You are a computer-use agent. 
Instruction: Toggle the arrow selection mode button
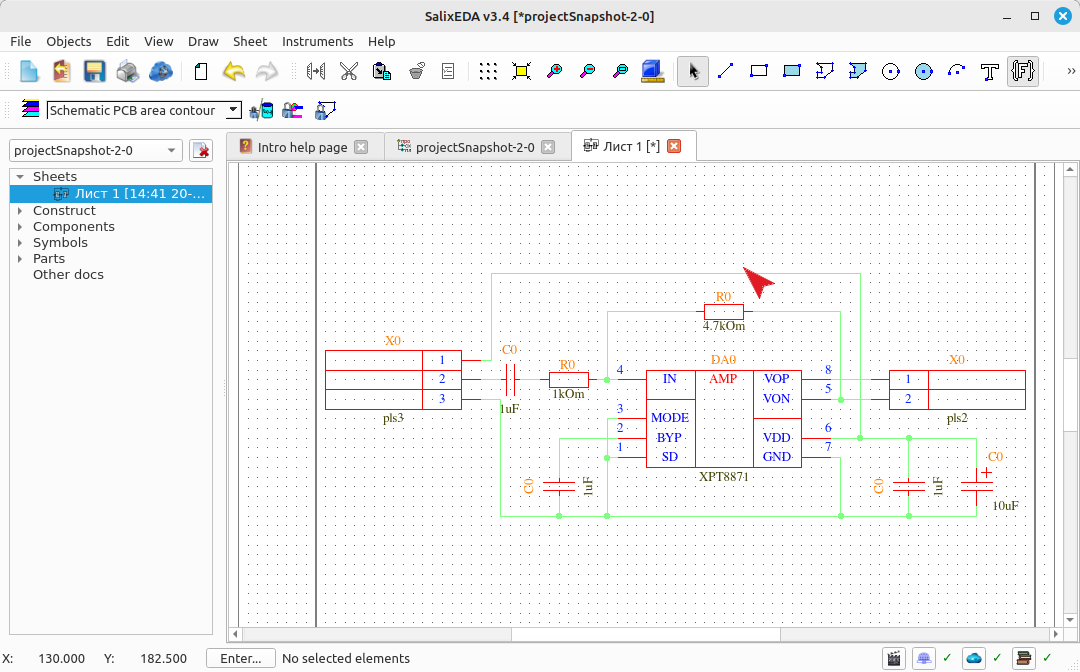point(692,71)
